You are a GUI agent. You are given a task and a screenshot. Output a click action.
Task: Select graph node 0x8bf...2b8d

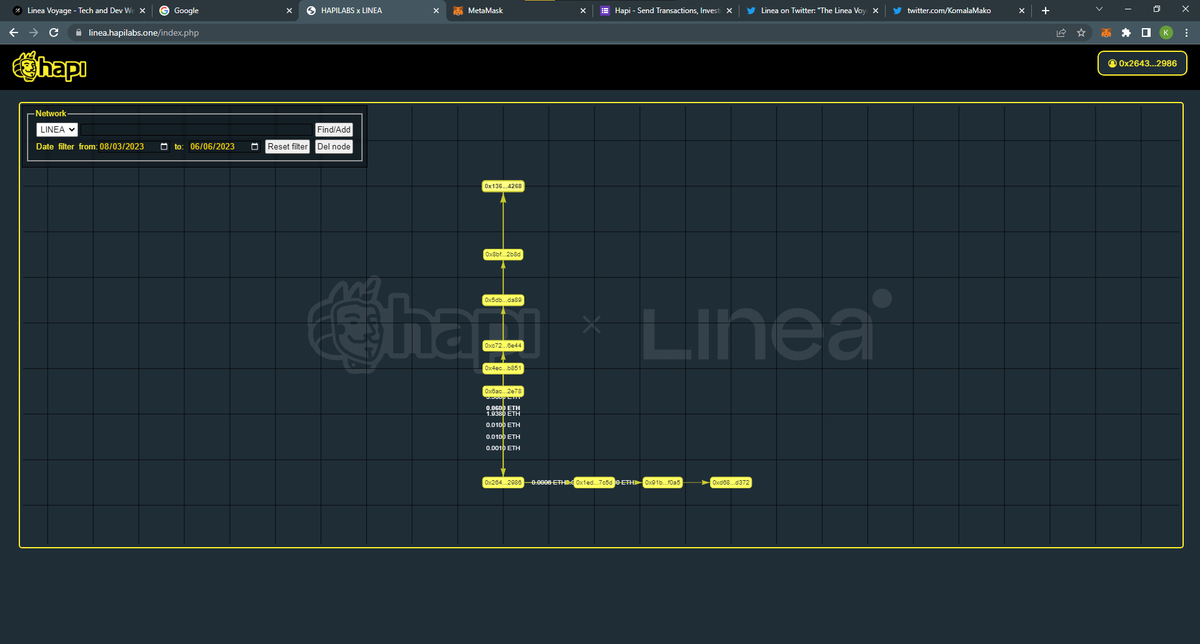pos(503,254)
